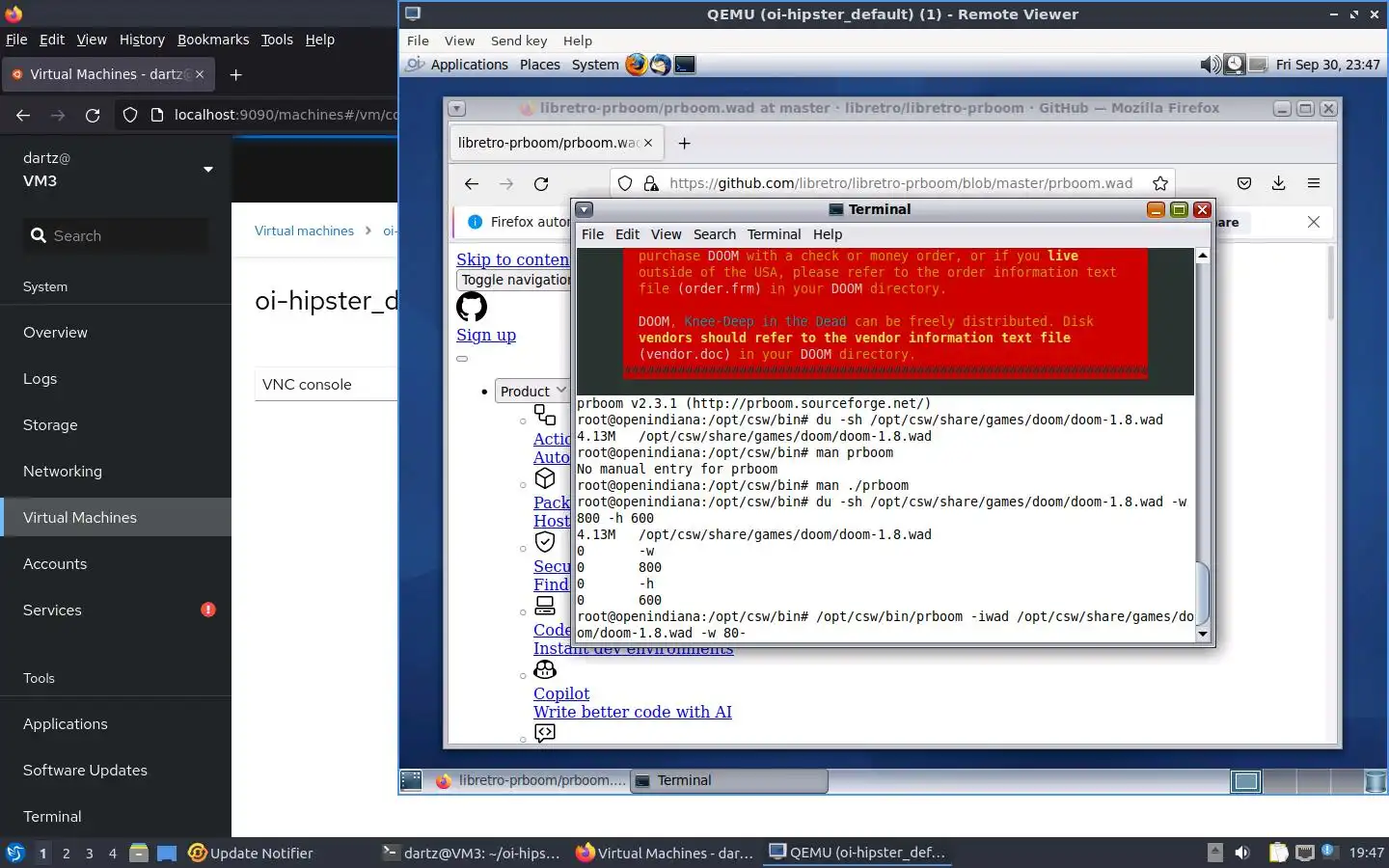Click the network status icon in guest panel

[1258, 65]
